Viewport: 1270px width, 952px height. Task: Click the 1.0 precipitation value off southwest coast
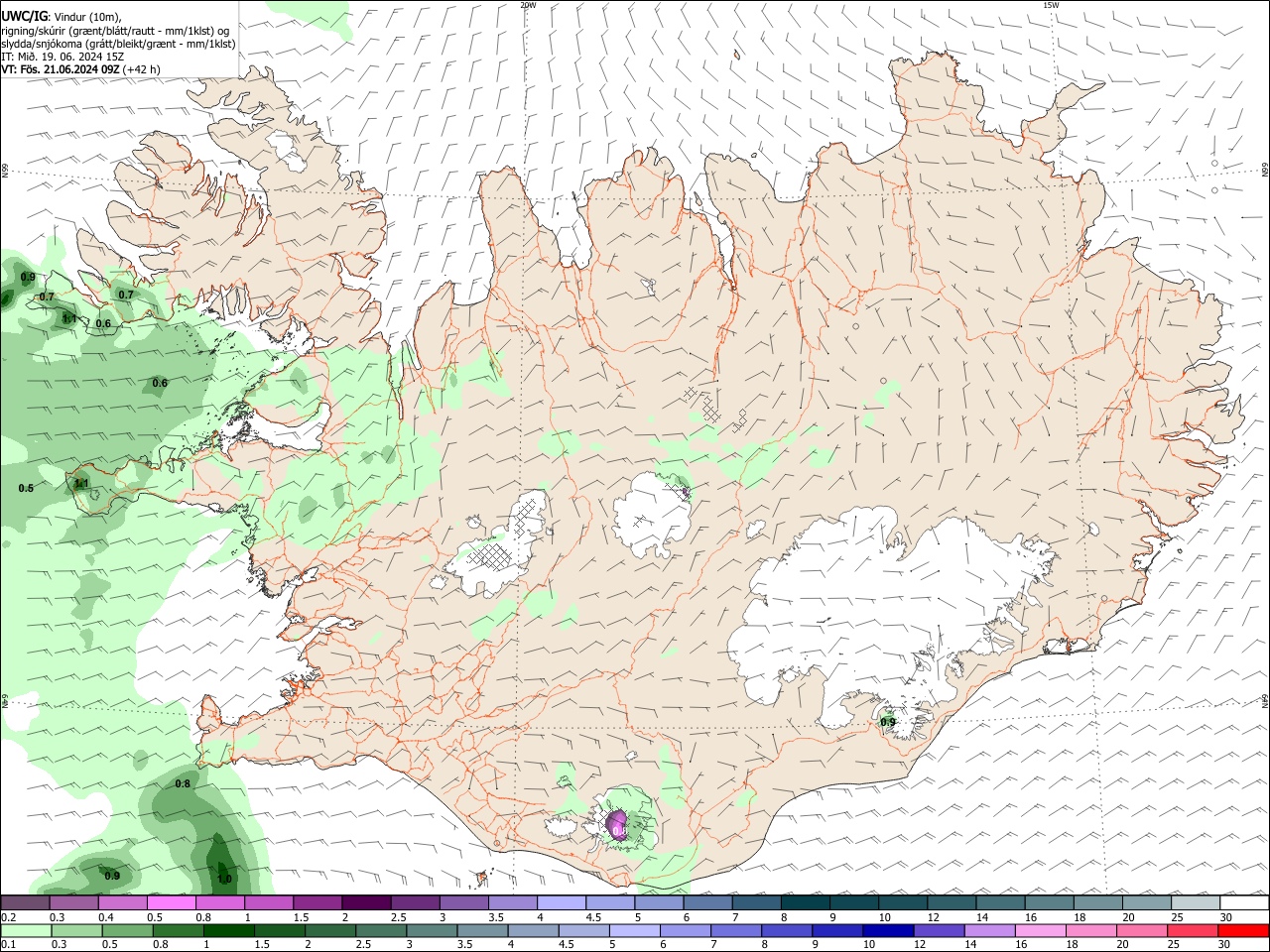pyautogui.click(x=224, y=879)
